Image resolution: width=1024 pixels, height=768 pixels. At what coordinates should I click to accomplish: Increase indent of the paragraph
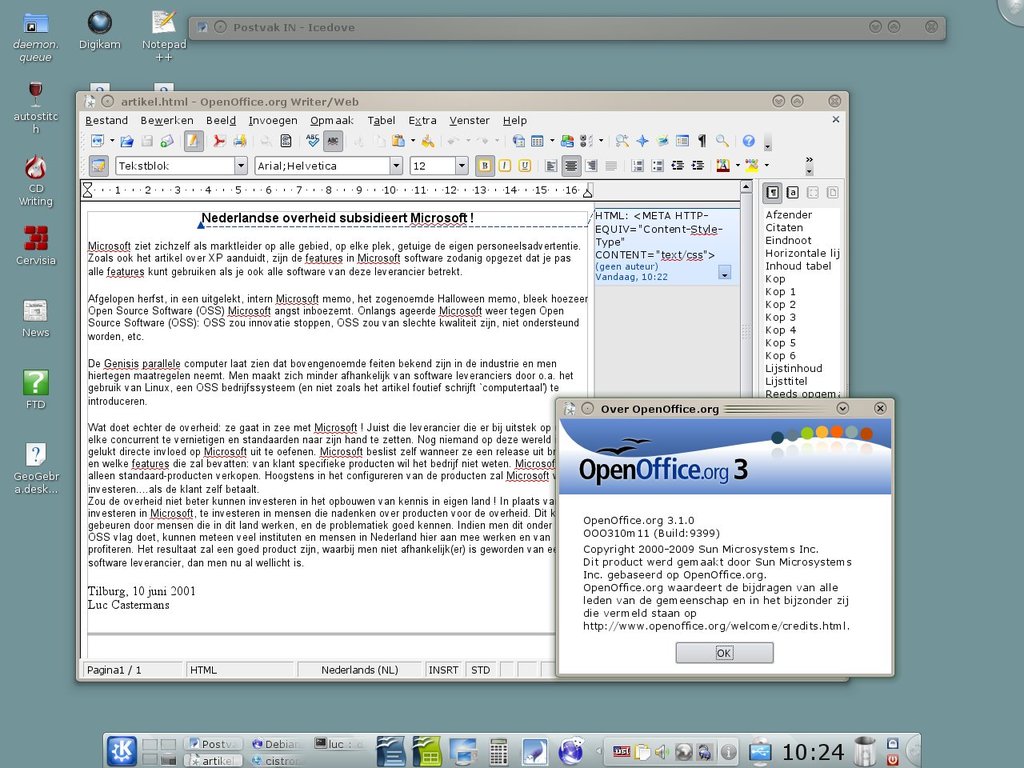pos(697,166)
